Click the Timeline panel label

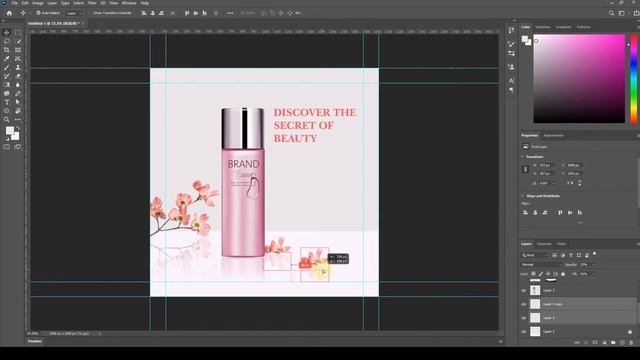tap(35, 341)
